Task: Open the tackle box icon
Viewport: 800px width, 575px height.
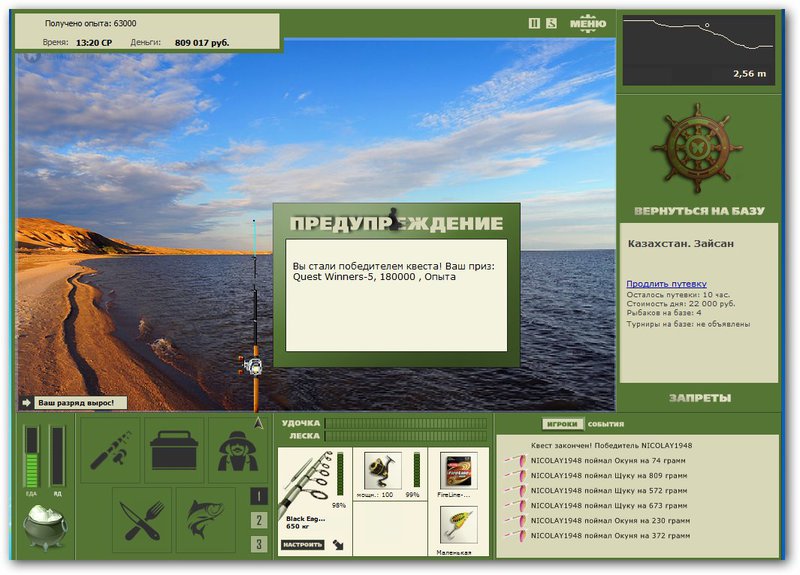Action: coord(174,450)
